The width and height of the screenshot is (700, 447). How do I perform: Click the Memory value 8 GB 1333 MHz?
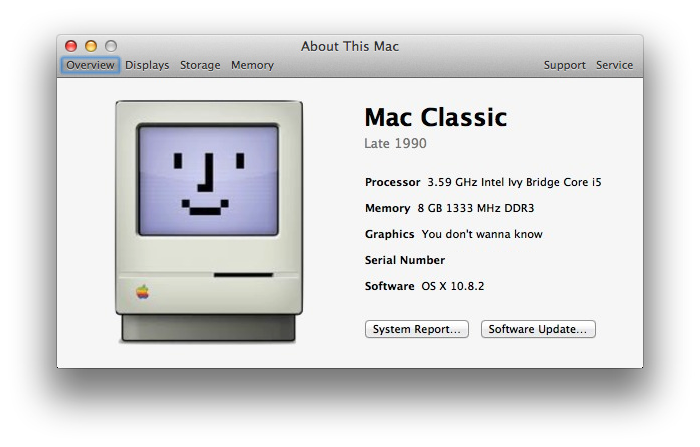tap(476, 208)
